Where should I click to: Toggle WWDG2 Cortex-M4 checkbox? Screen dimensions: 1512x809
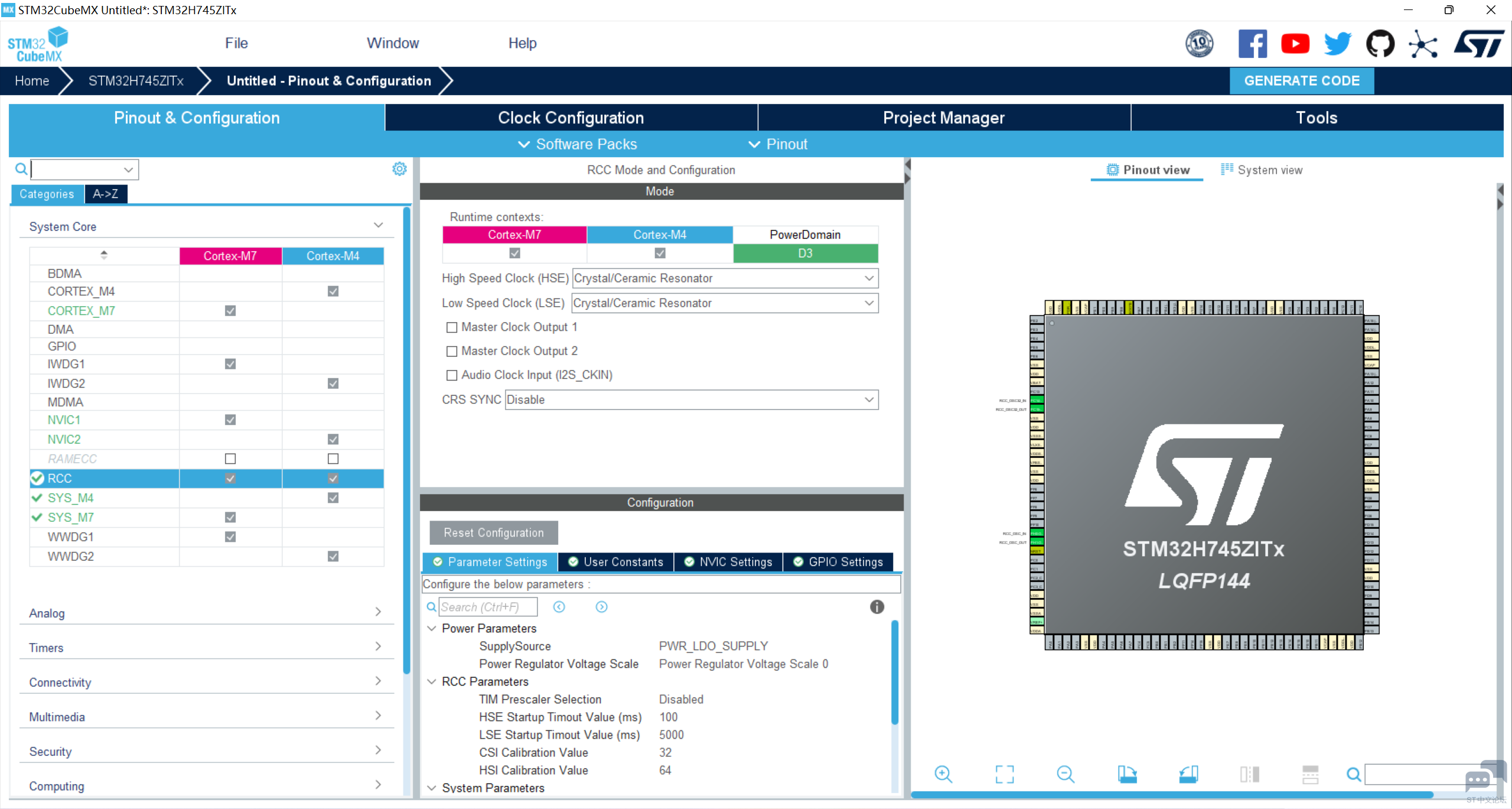(x=333, y=556)
